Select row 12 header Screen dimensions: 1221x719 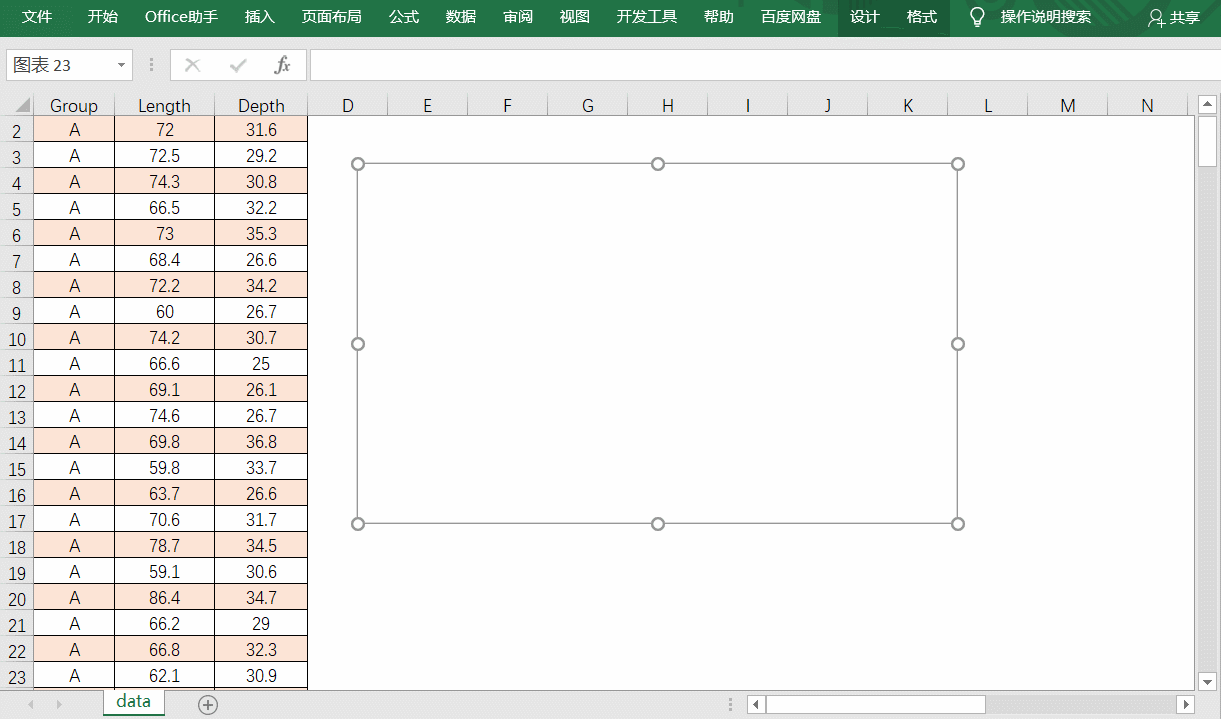[x=16, y=390]
